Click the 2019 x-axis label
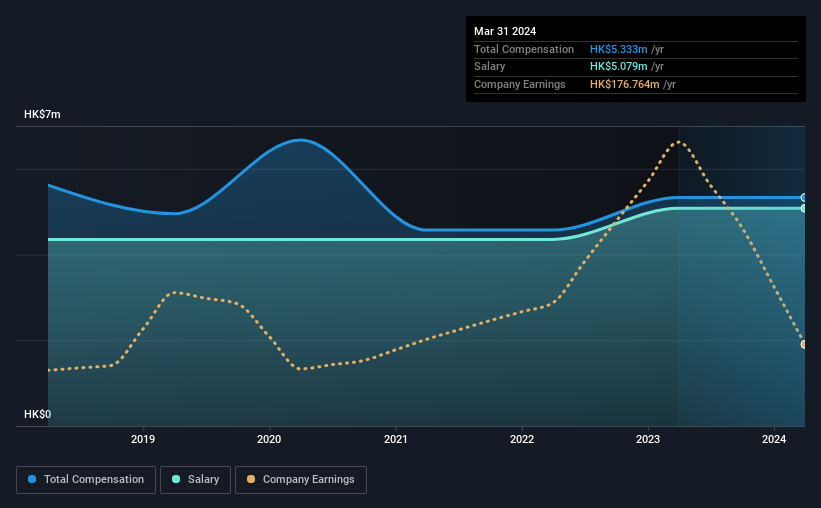The height and width of the screenshot is (508, 821). click(x=143, y=439)
